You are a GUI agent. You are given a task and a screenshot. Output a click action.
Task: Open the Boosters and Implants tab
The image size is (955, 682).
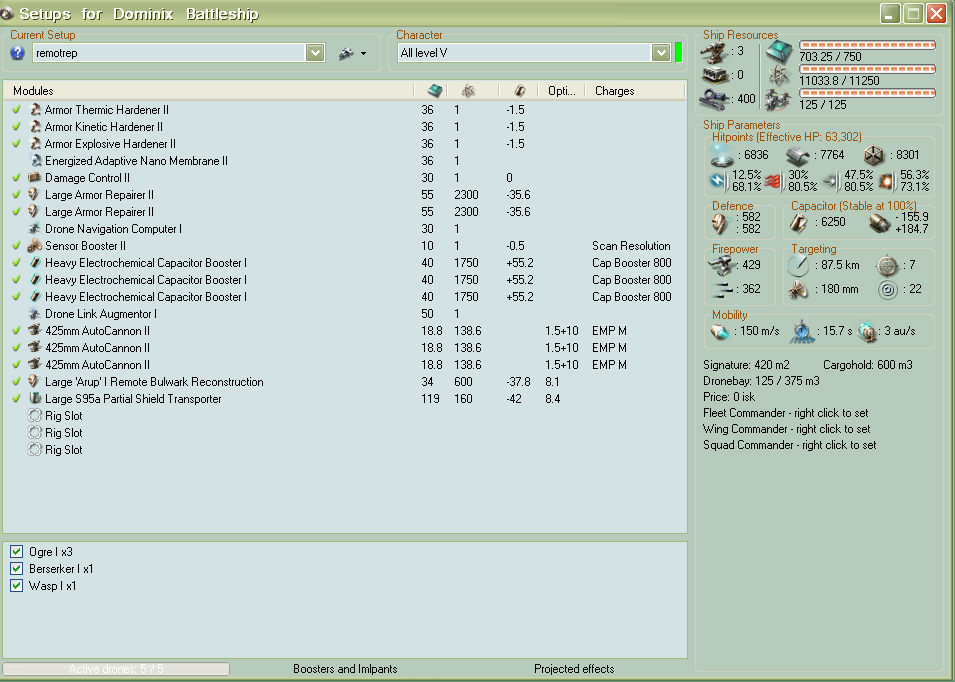345,669
